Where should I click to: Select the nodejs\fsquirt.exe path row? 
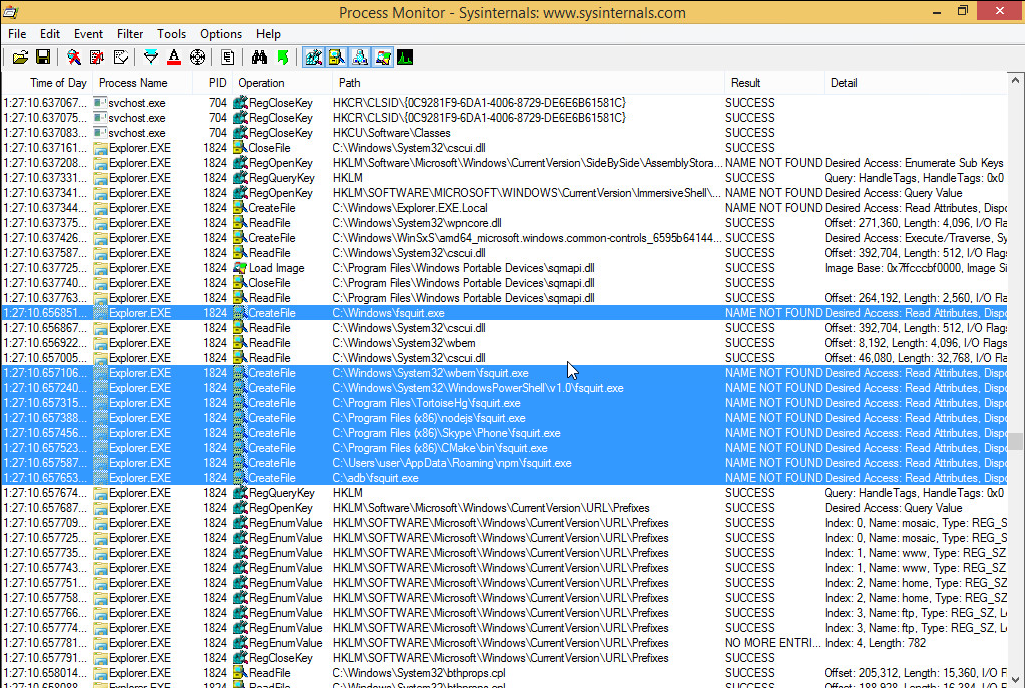pos(504,418)
